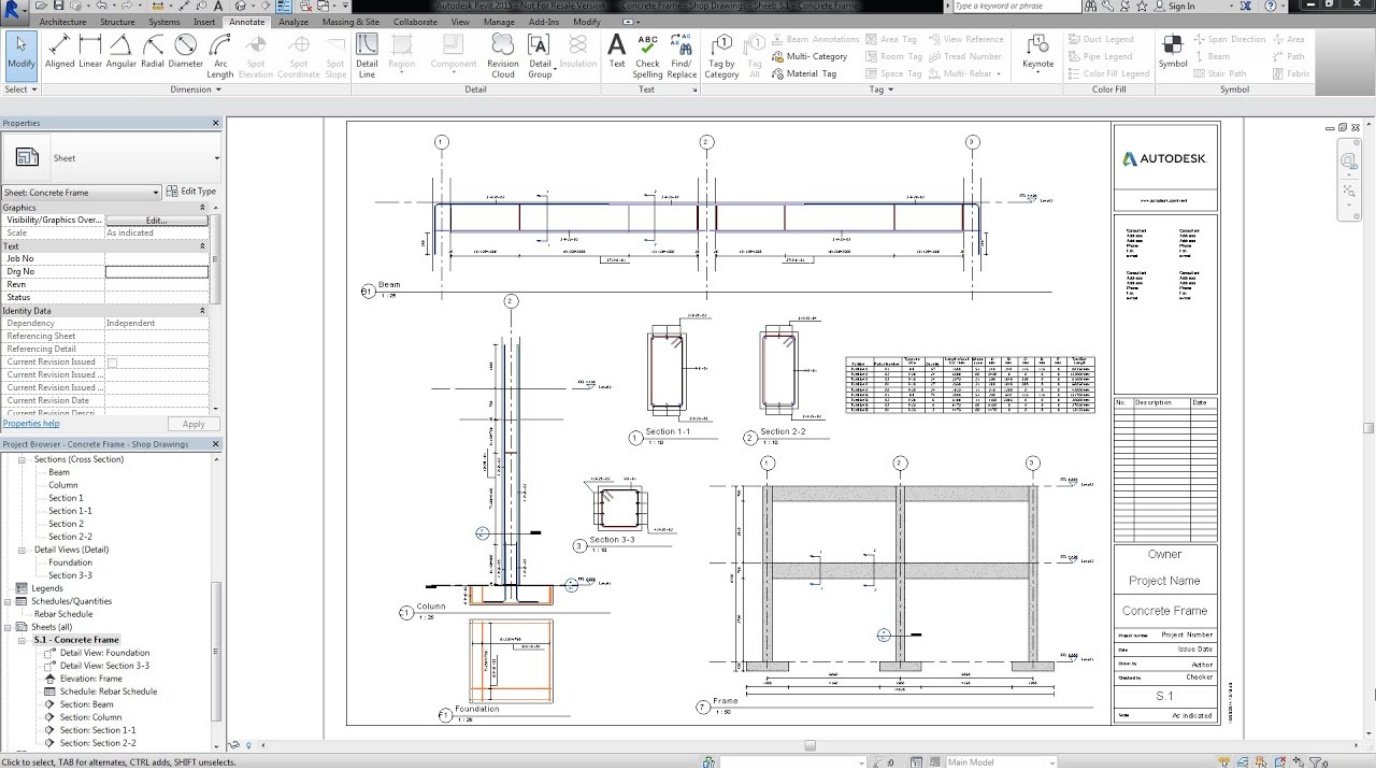Collapse the Detail Views (Detail) node
The image size is (1376, 768).
(23, 550)
